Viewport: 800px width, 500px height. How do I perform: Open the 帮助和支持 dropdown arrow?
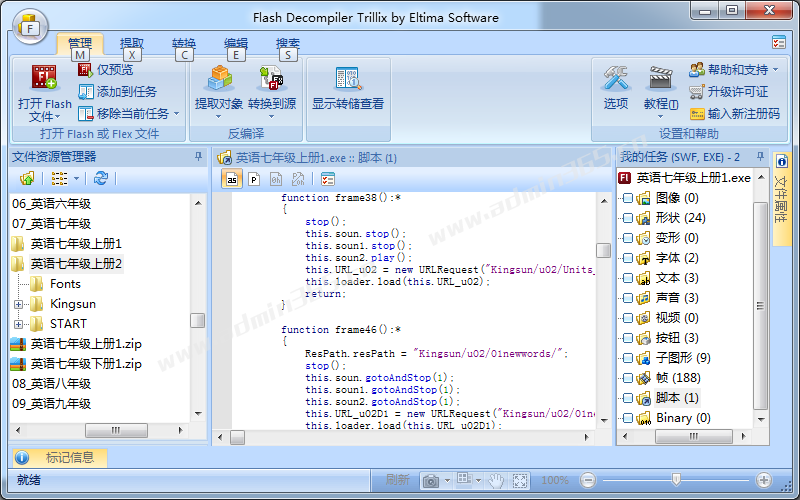pyautogui.click(x=776, y=69)
